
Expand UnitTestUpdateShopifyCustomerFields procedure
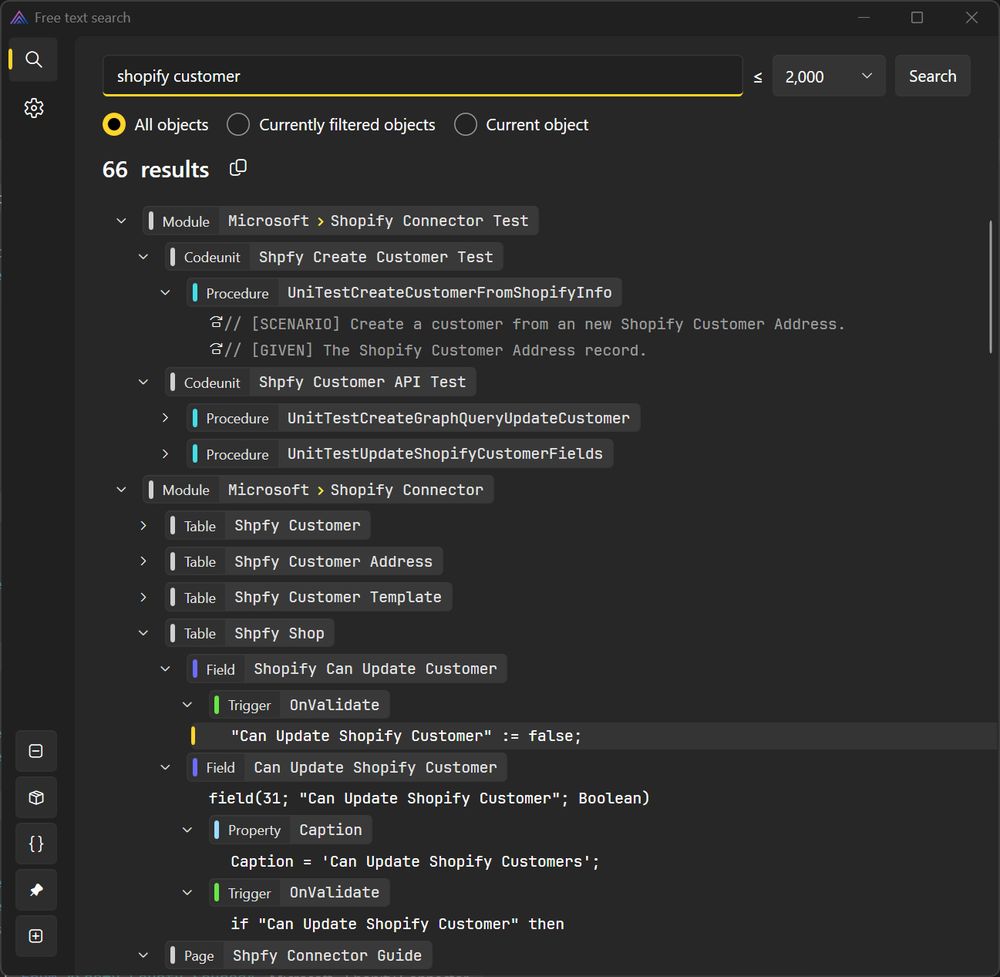tap(165, 453)
